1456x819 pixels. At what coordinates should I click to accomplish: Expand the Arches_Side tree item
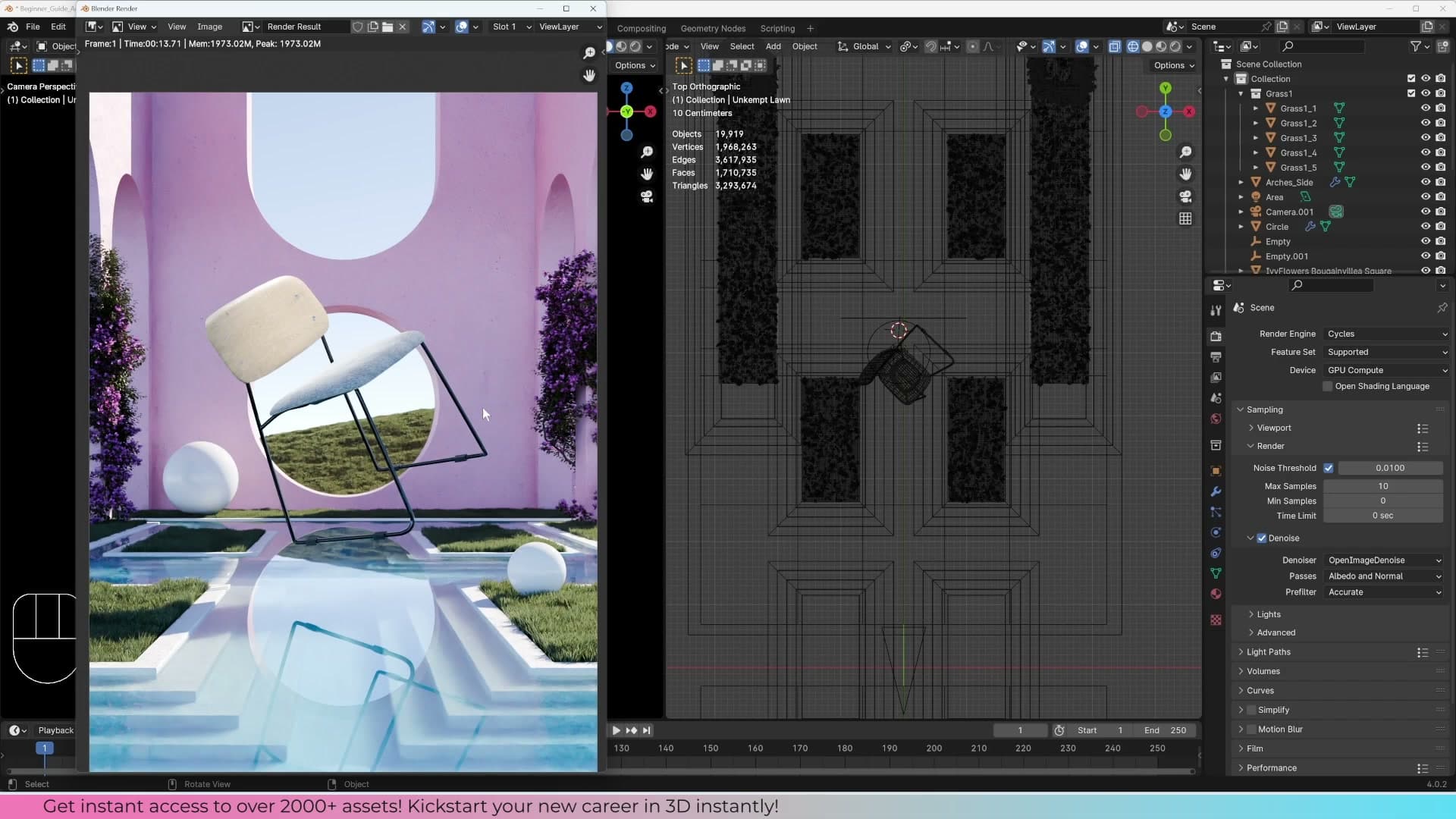pyautogui.click(x=1241, y=182)
